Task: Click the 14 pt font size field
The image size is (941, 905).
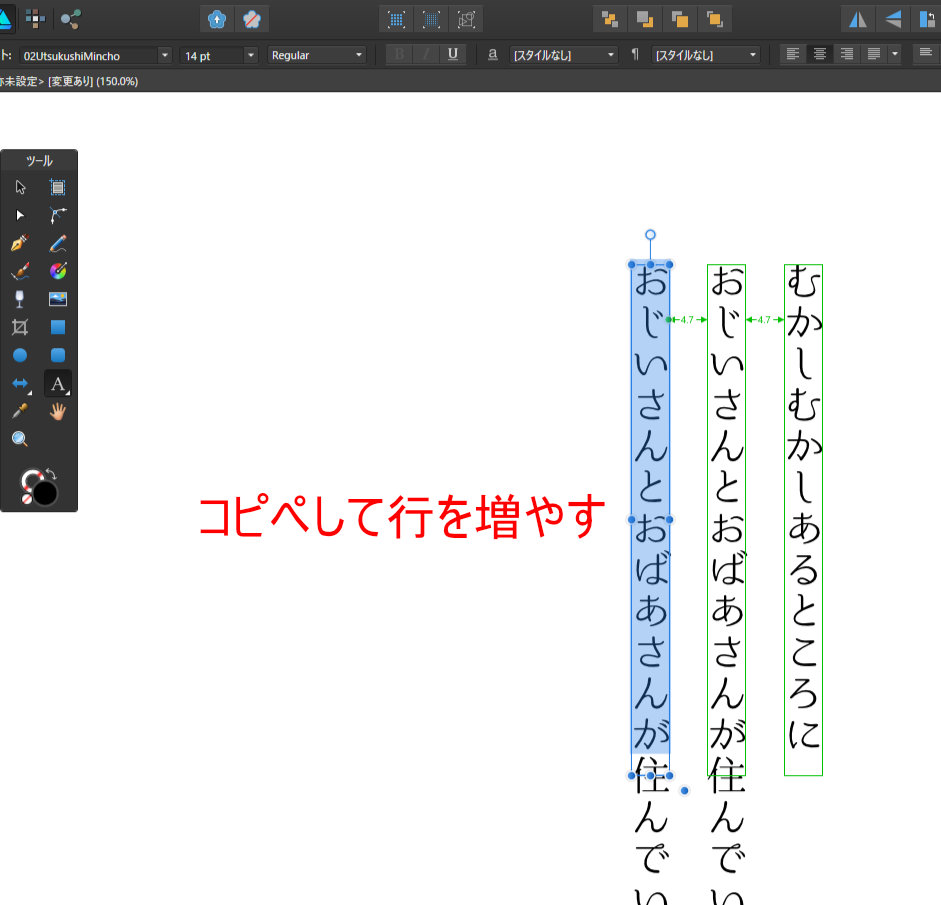Action: coord(212,56)
